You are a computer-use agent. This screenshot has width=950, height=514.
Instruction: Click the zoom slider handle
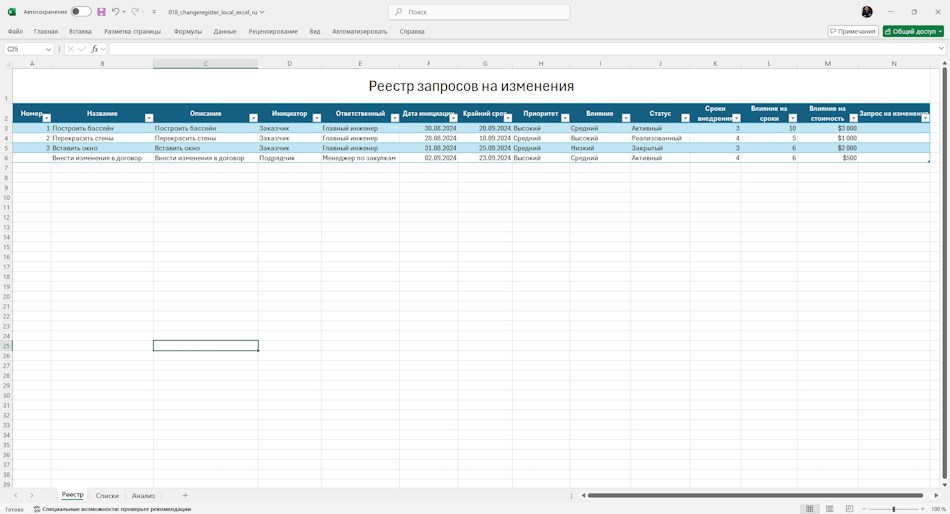pyautogui.click(x=894, y=509)
